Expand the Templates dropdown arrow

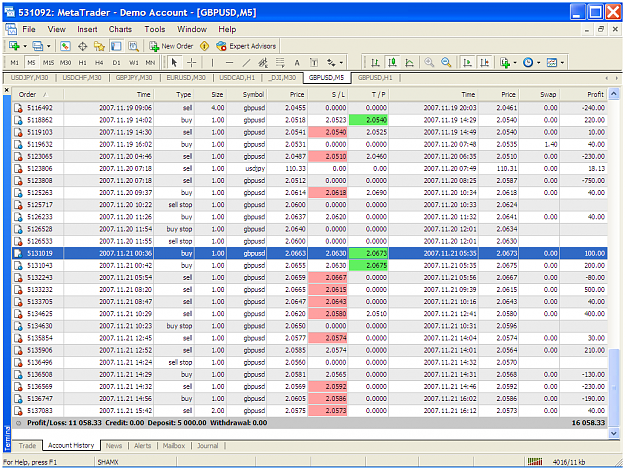562,63
